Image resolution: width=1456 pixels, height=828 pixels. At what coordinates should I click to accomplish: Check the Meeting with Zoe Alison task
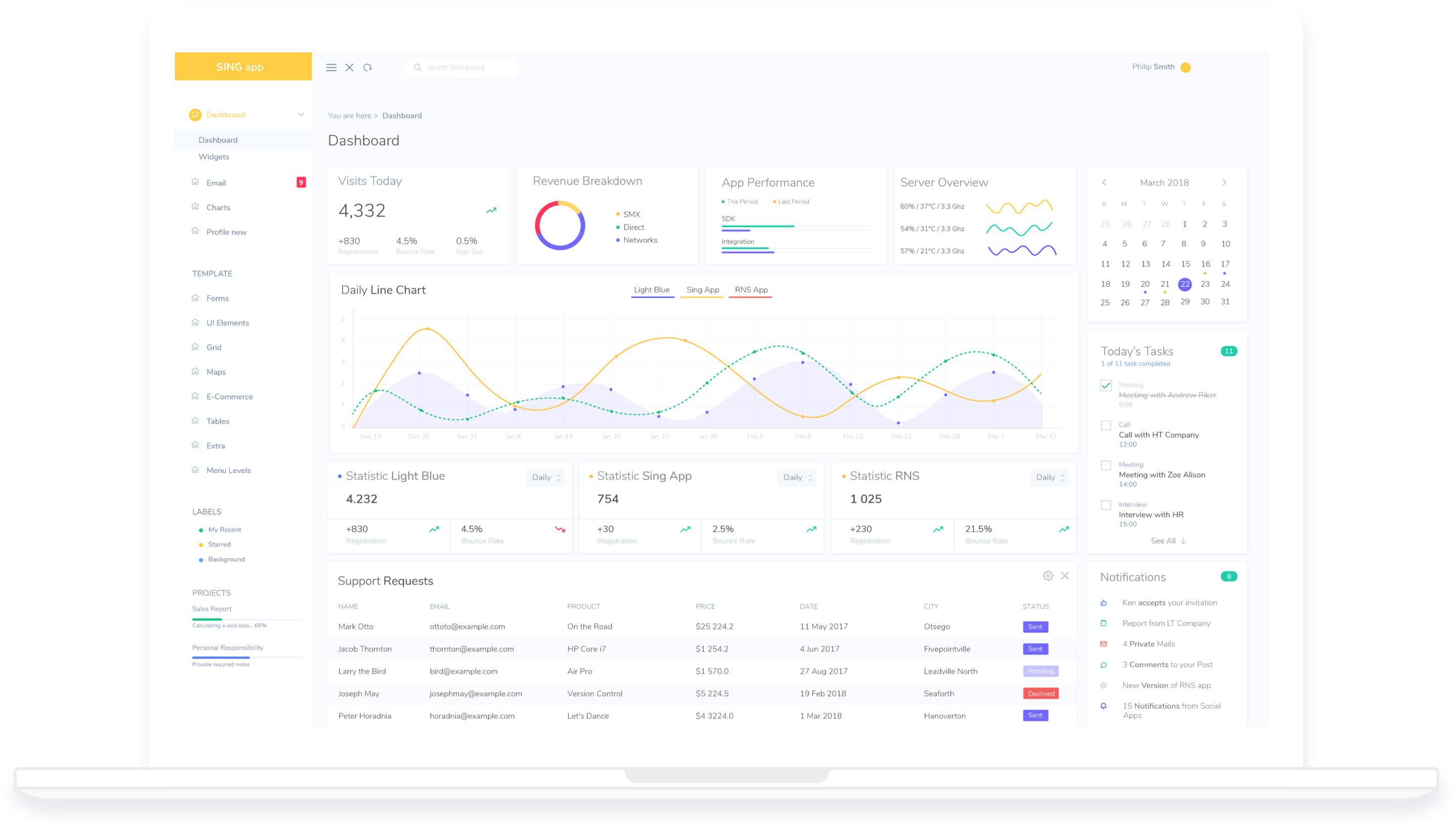click(x=1106, y=465)
